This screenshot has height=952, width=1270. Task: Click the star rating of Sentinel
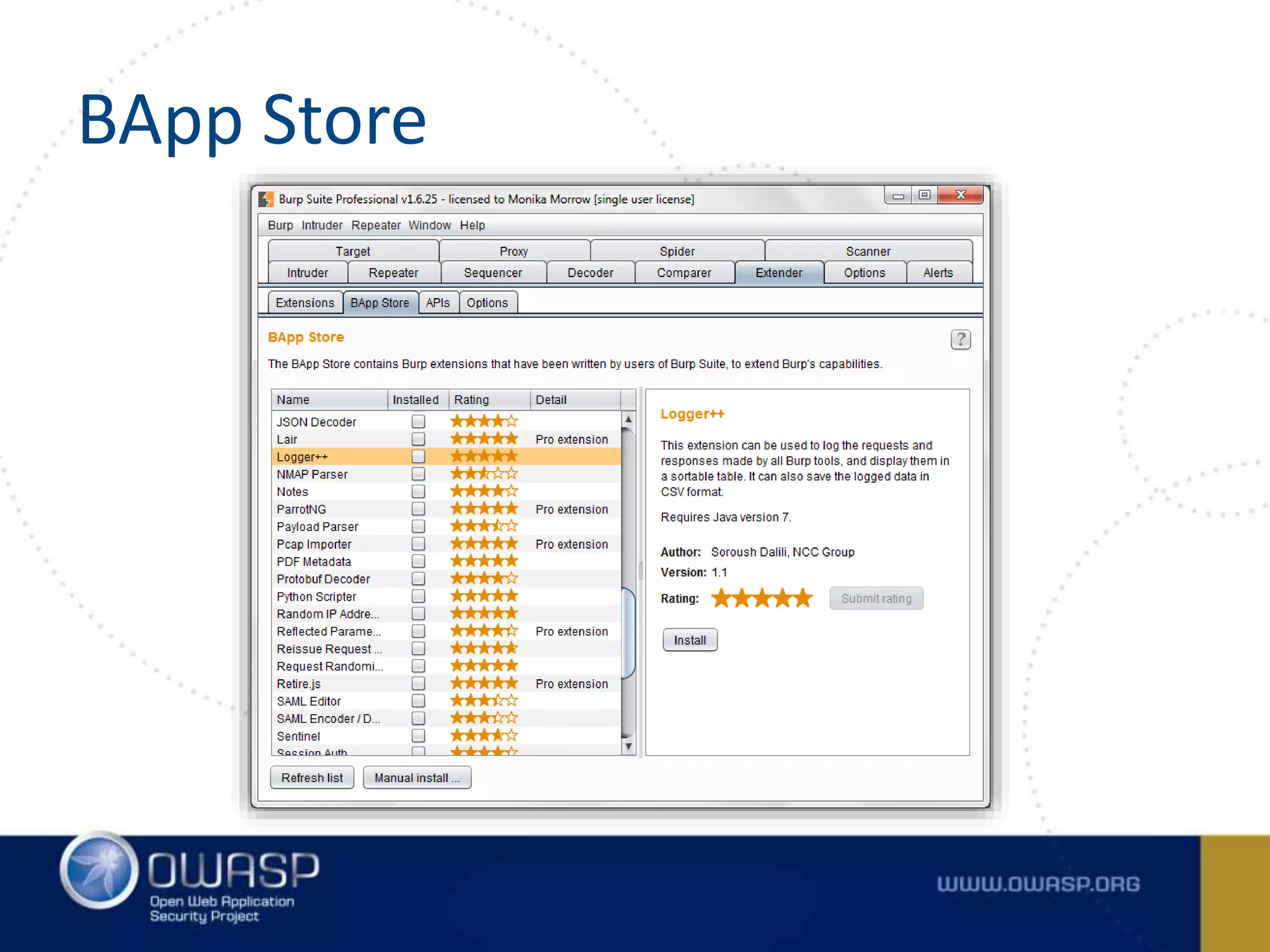tap(484, 736)
